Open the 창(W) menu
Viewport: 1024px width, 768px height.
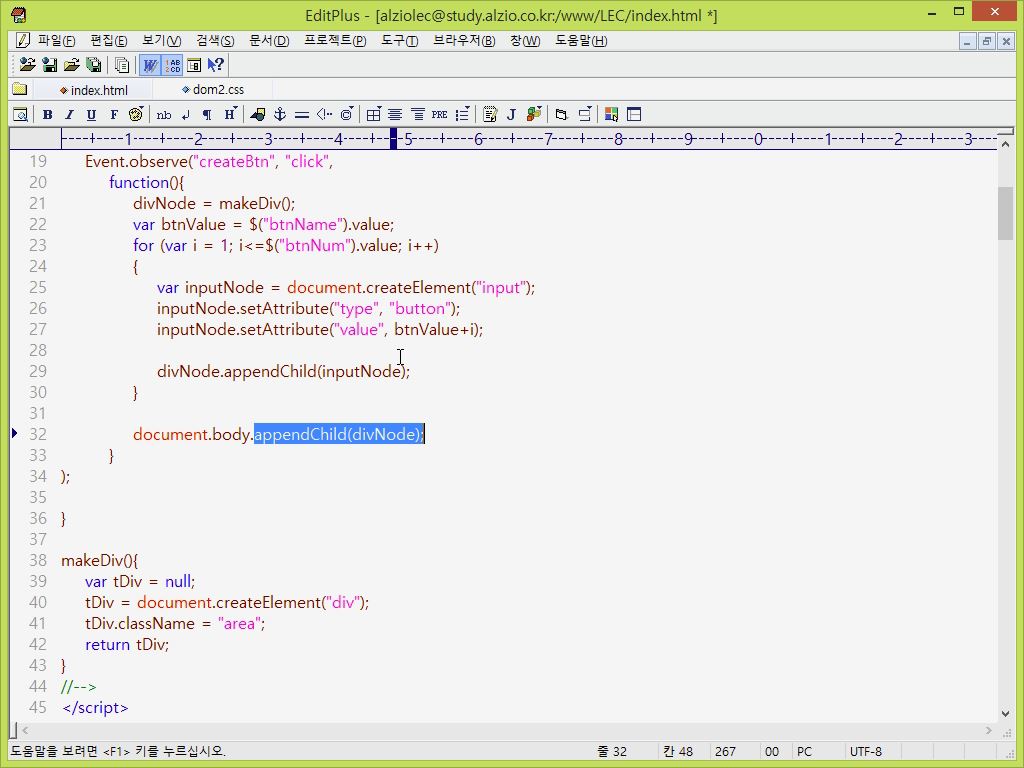pos(525,40)
